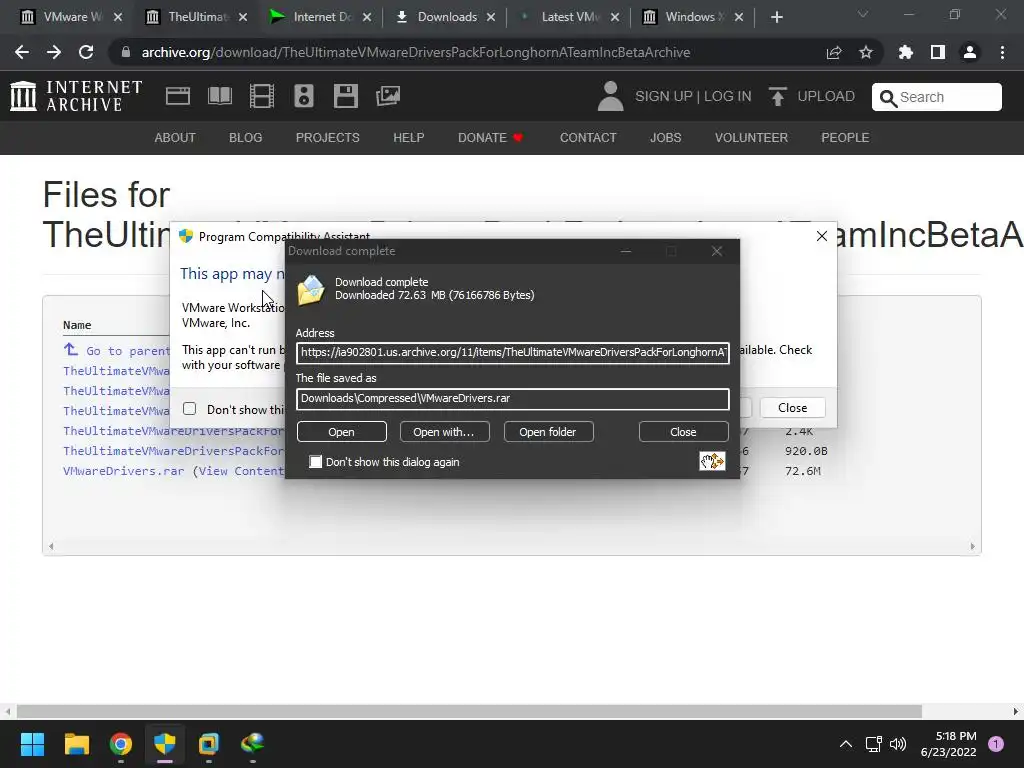Click the Internet Archive logo

76,96
